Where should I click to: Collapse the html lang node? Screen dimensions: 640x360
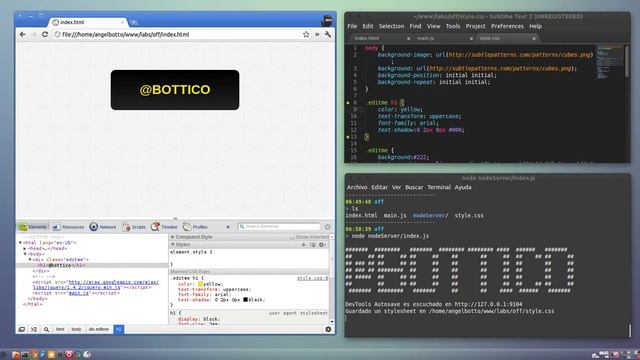(x=20, y=243)
